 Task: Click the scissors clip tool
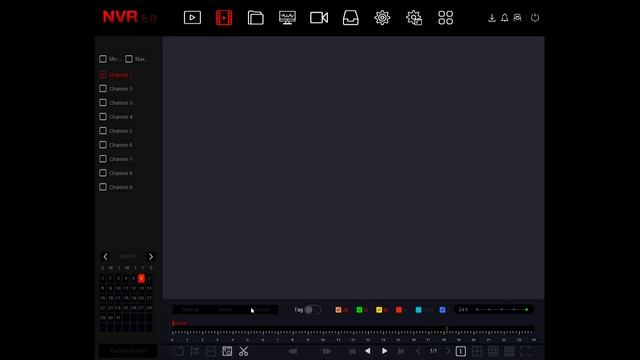[244, 351]
